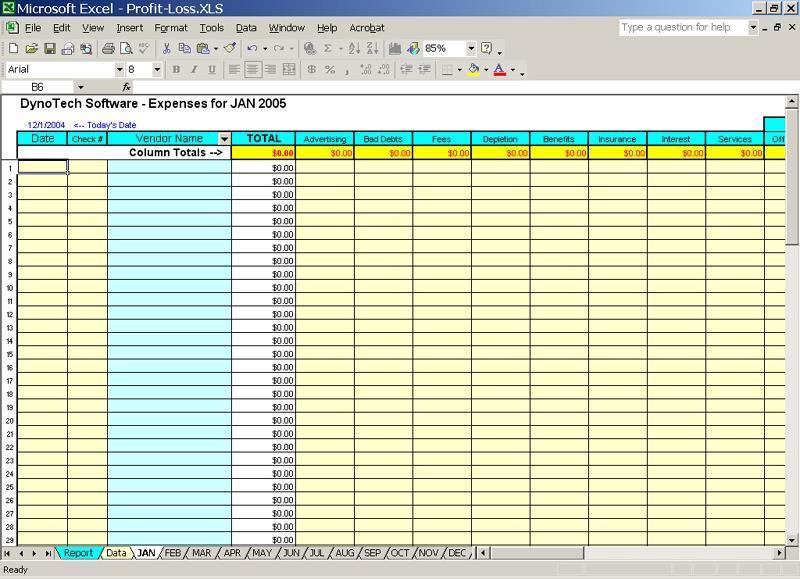The width and height of the screenshot is (800, 579).
Task: Open the Vendor Name filter dropdown
Action: pyautogui.click(x=222, y=138)
